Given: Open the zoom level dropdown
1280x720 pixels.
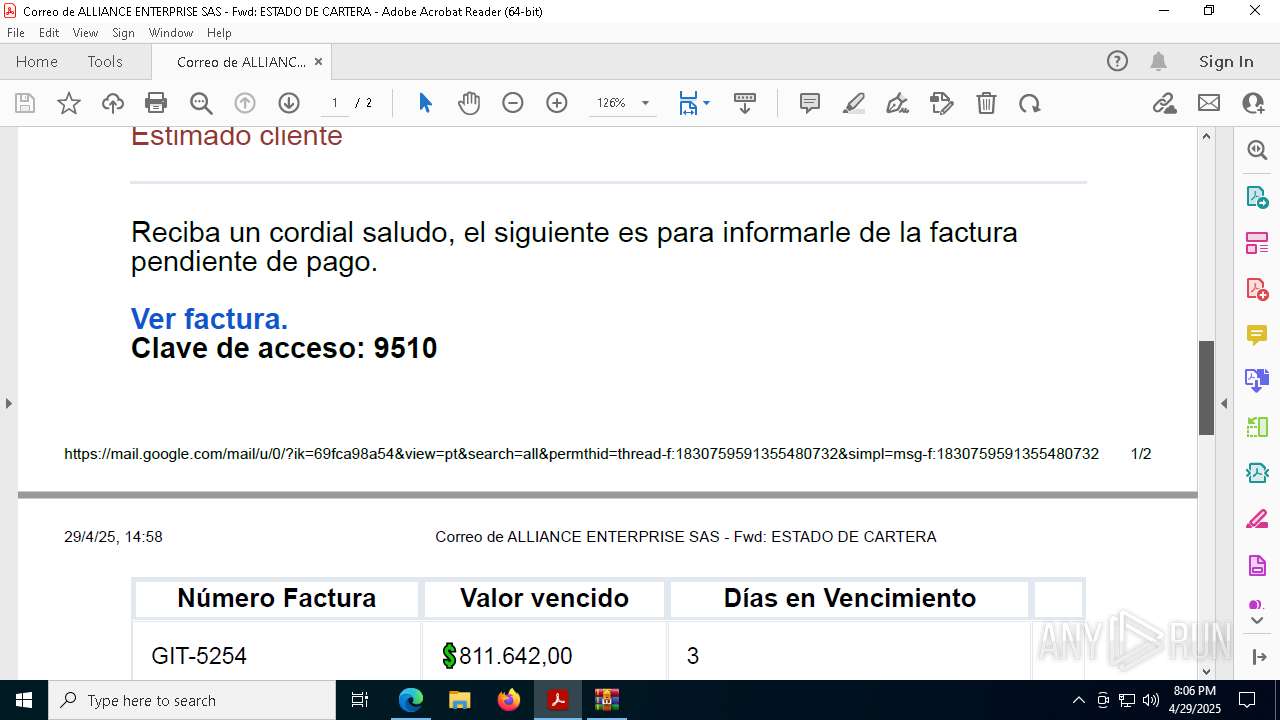Looking at the screenshot, I should tap(645, 103).
